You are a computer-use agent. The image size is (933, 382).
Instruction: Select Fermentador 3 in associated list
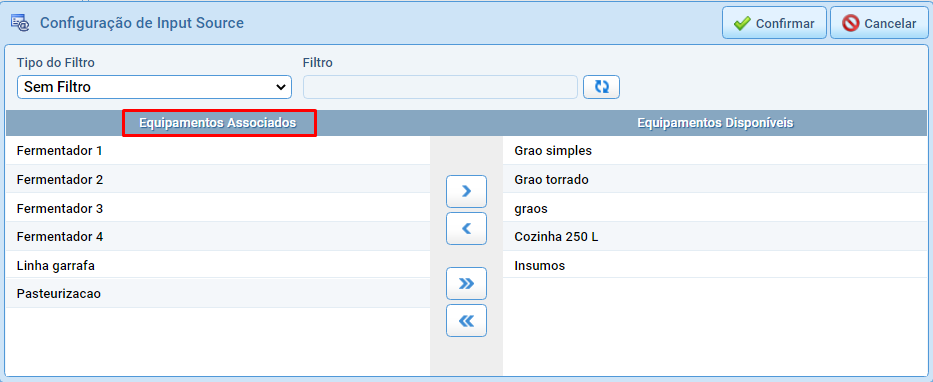click(x=218, y=208)
